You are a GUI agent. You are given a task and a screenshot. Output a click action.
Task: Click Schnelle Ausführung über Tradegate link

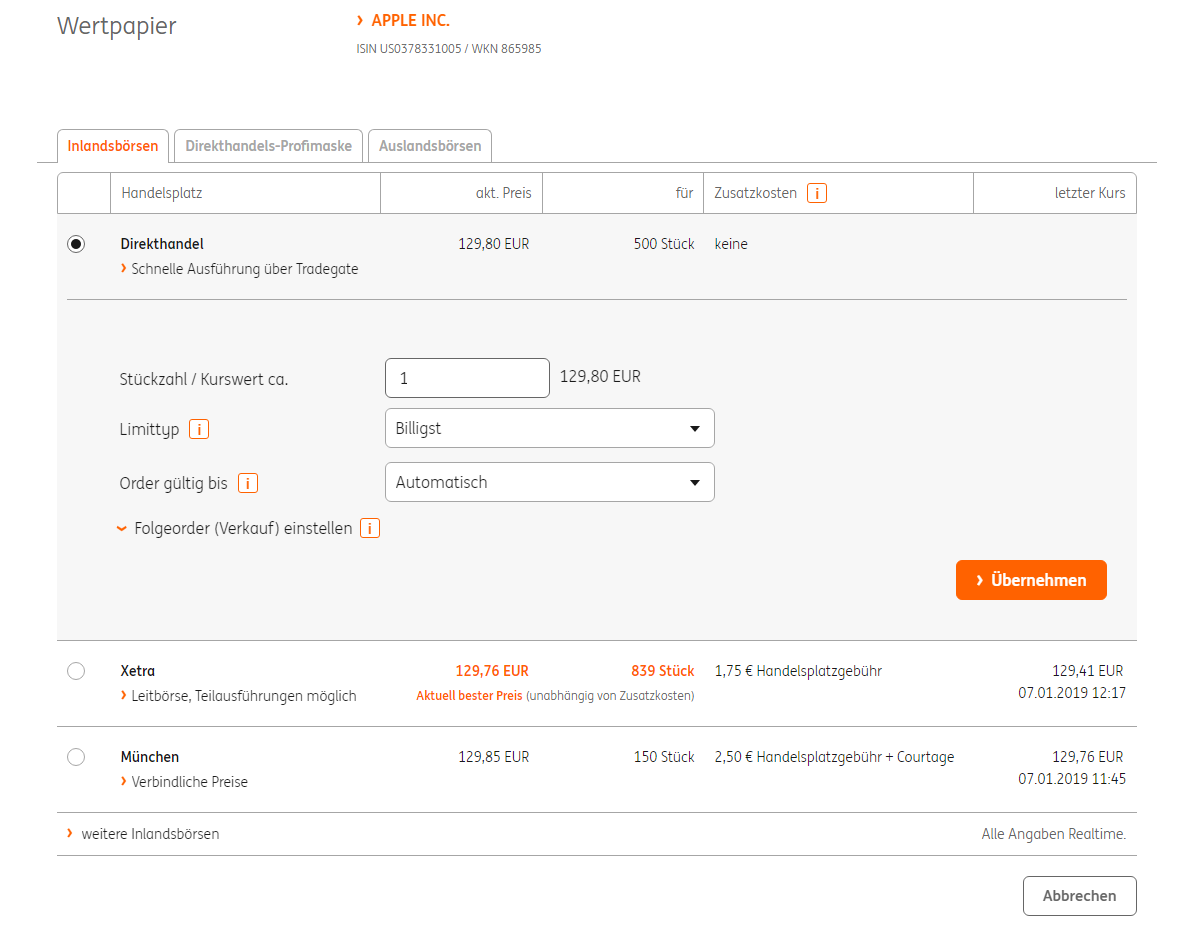(x=239, y=269)
